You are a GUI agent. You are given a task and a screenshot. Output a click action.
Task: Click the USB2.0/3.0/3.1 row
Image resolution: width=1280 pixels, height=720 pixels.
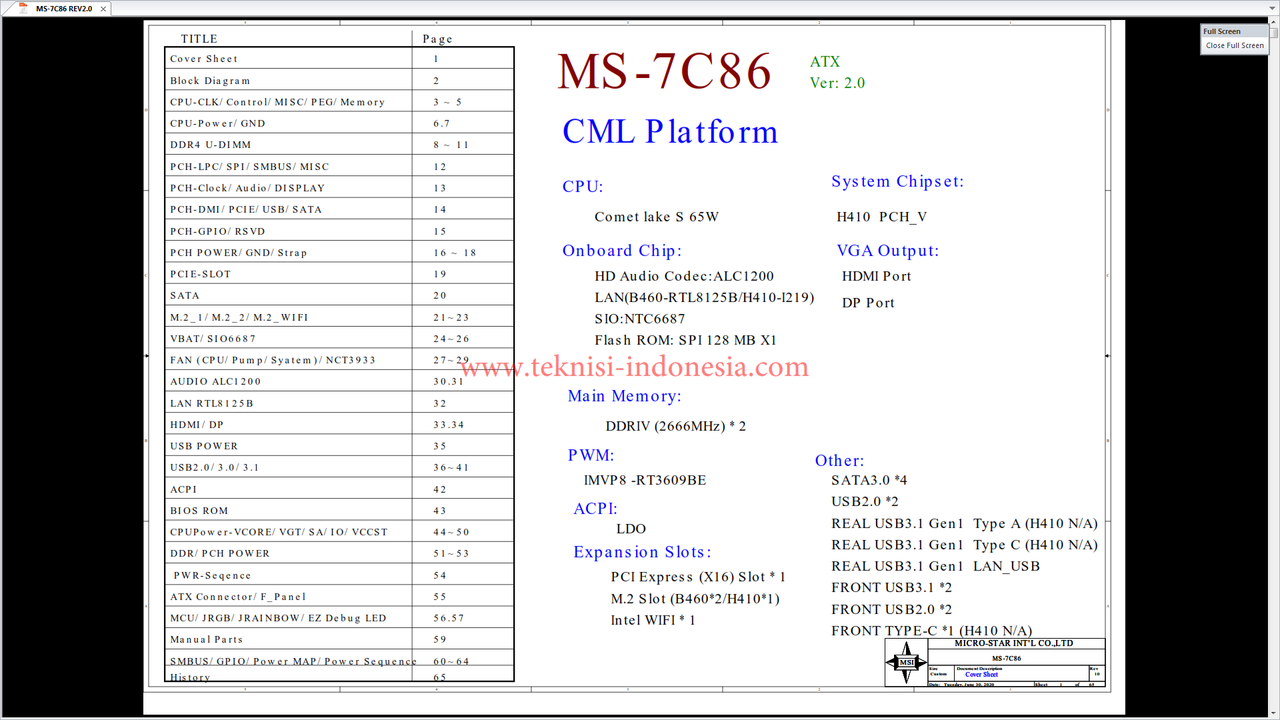pos(339,467)
